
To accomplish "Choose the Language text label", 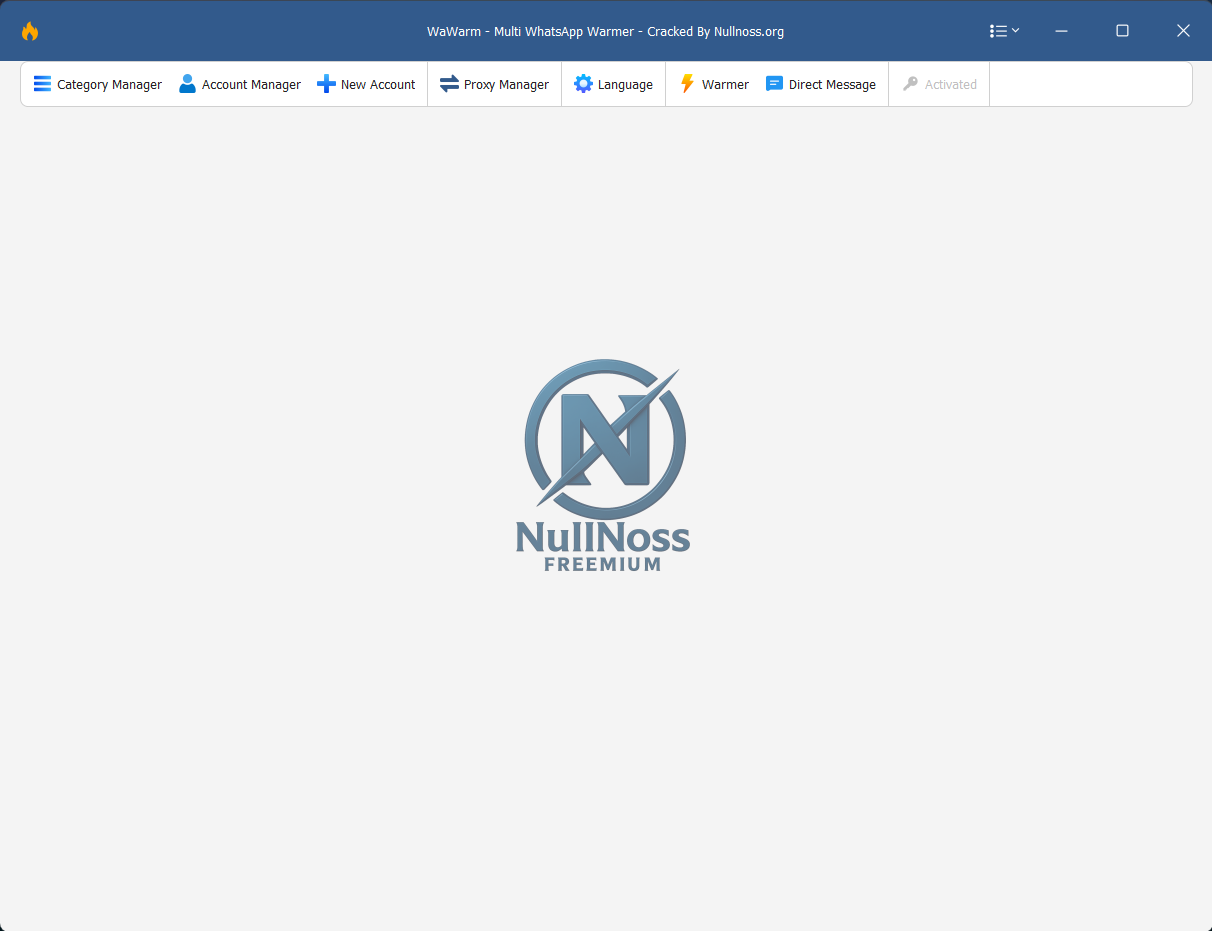I will click(x=625, y=85).
